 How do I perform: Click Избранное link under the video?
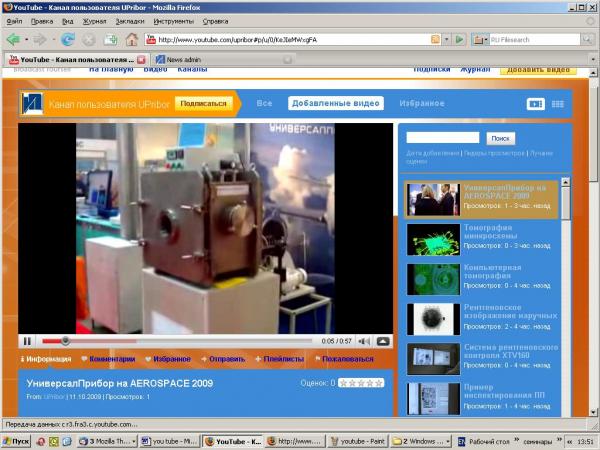[x=171, y=359]
